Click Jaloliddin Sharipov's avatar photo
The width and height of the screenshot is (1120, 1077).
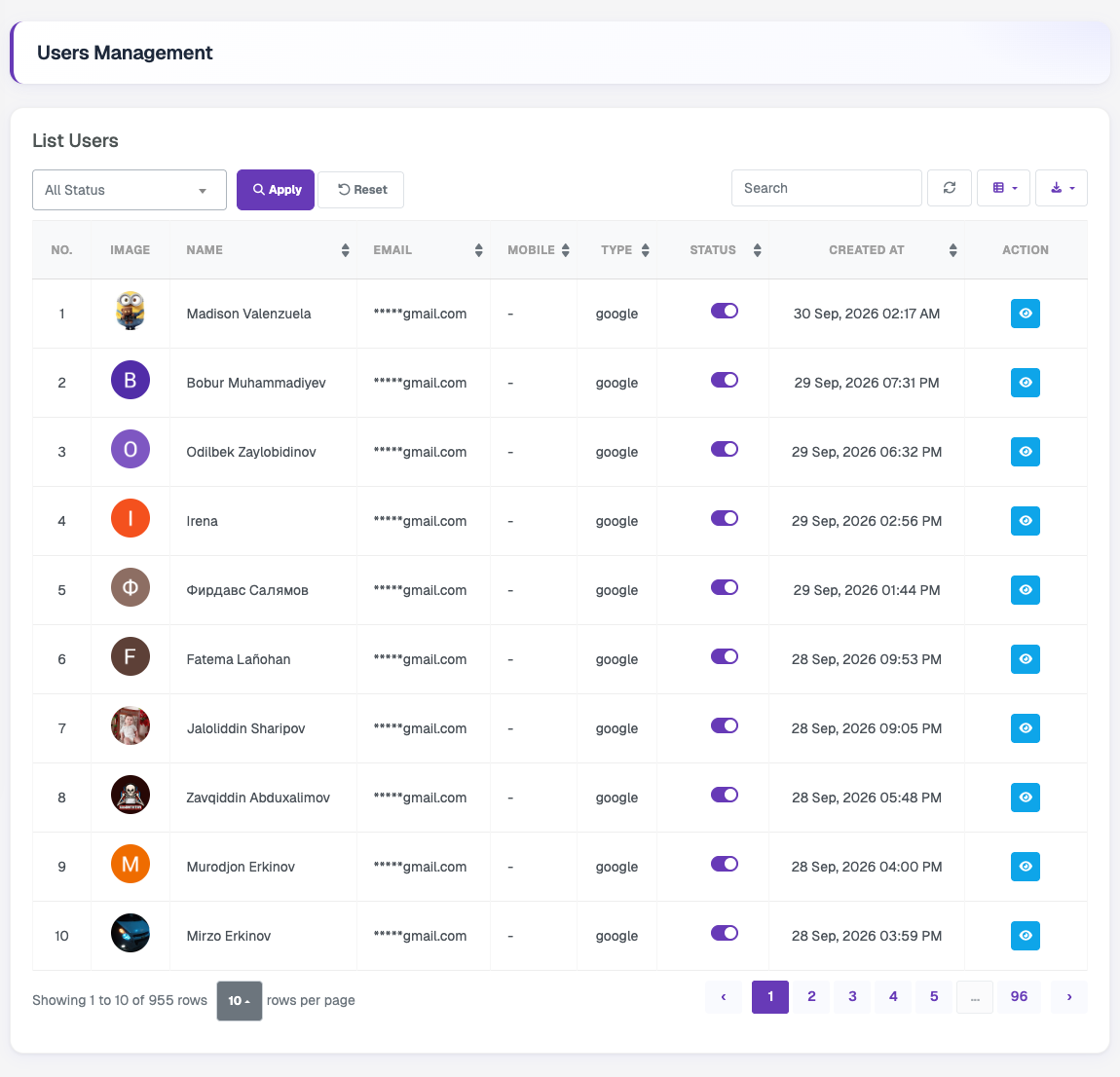click(130, 725)
